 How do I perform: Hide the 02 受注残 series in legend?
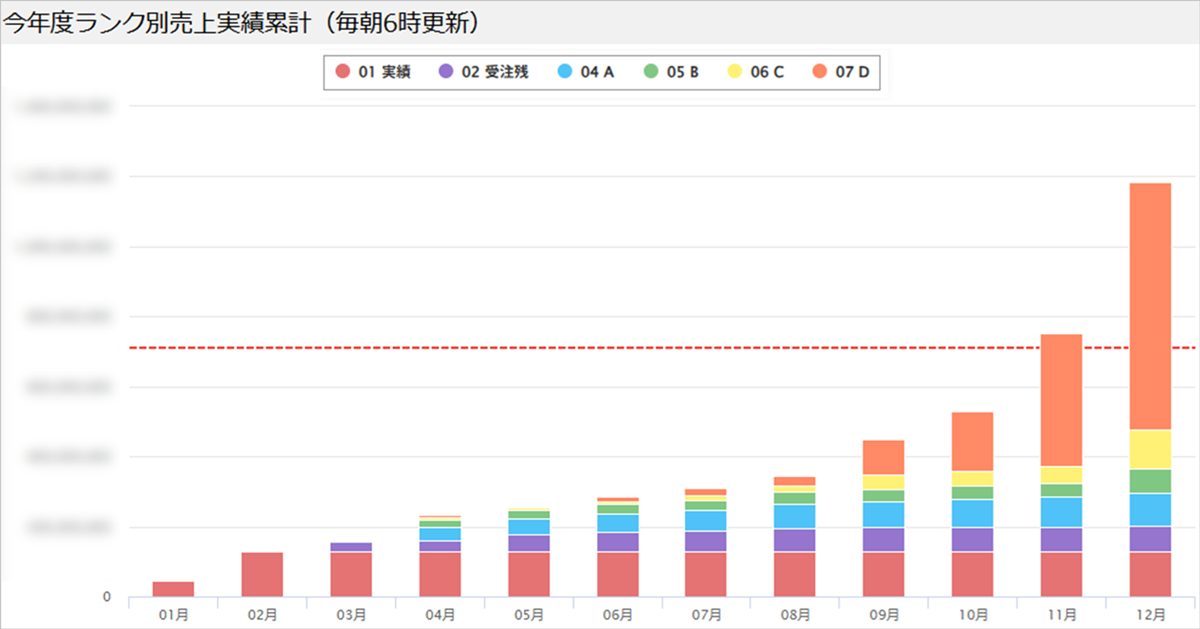click(x=483, y=72)
